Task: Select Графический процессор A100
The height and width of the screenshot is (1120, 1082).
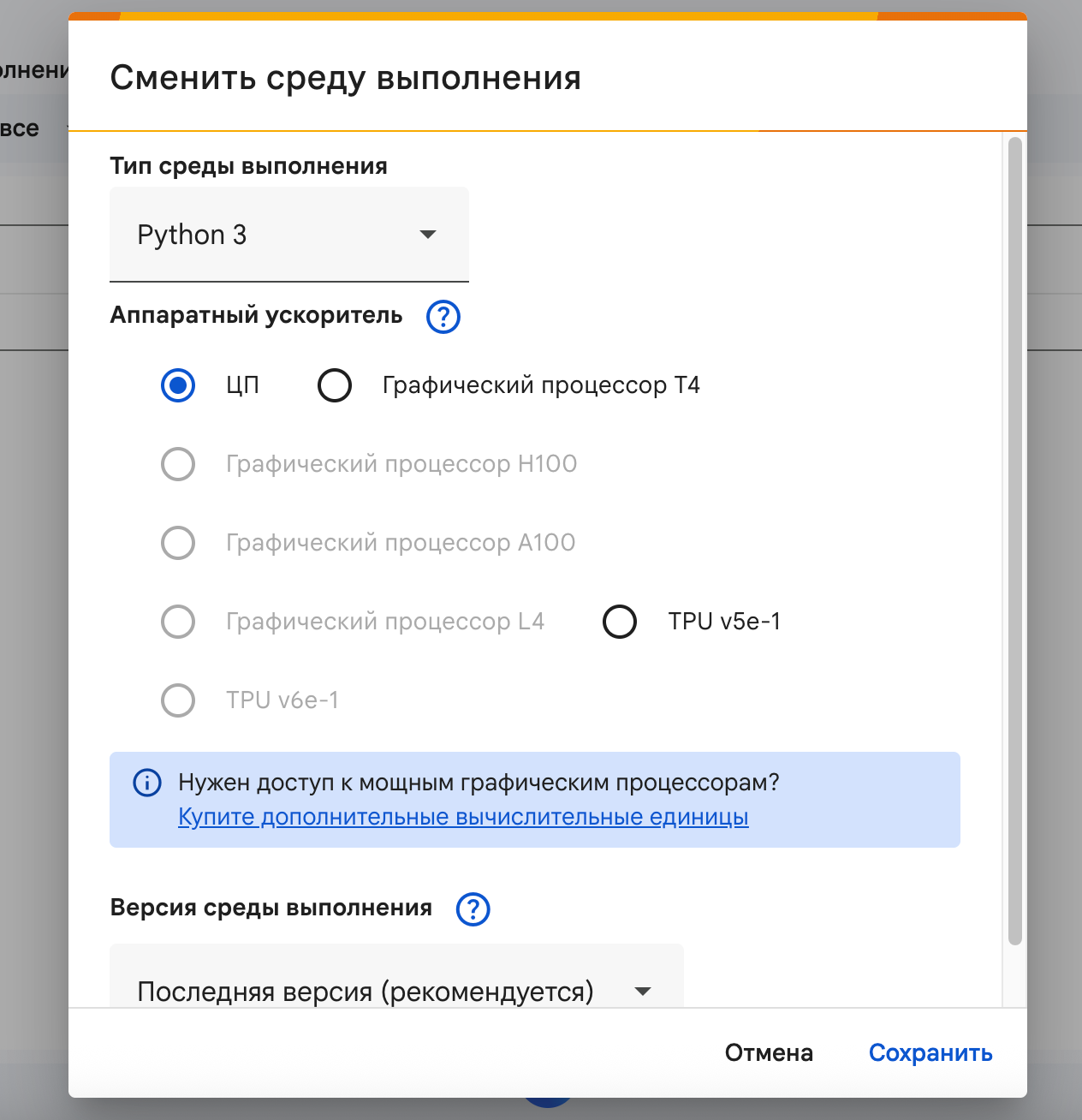Action: [177, 543]
